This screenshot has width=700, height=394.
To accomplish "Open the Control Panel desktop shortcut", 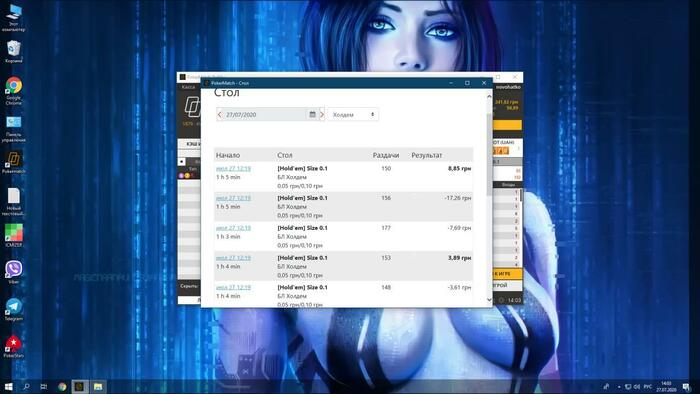I will click(13, 129).
